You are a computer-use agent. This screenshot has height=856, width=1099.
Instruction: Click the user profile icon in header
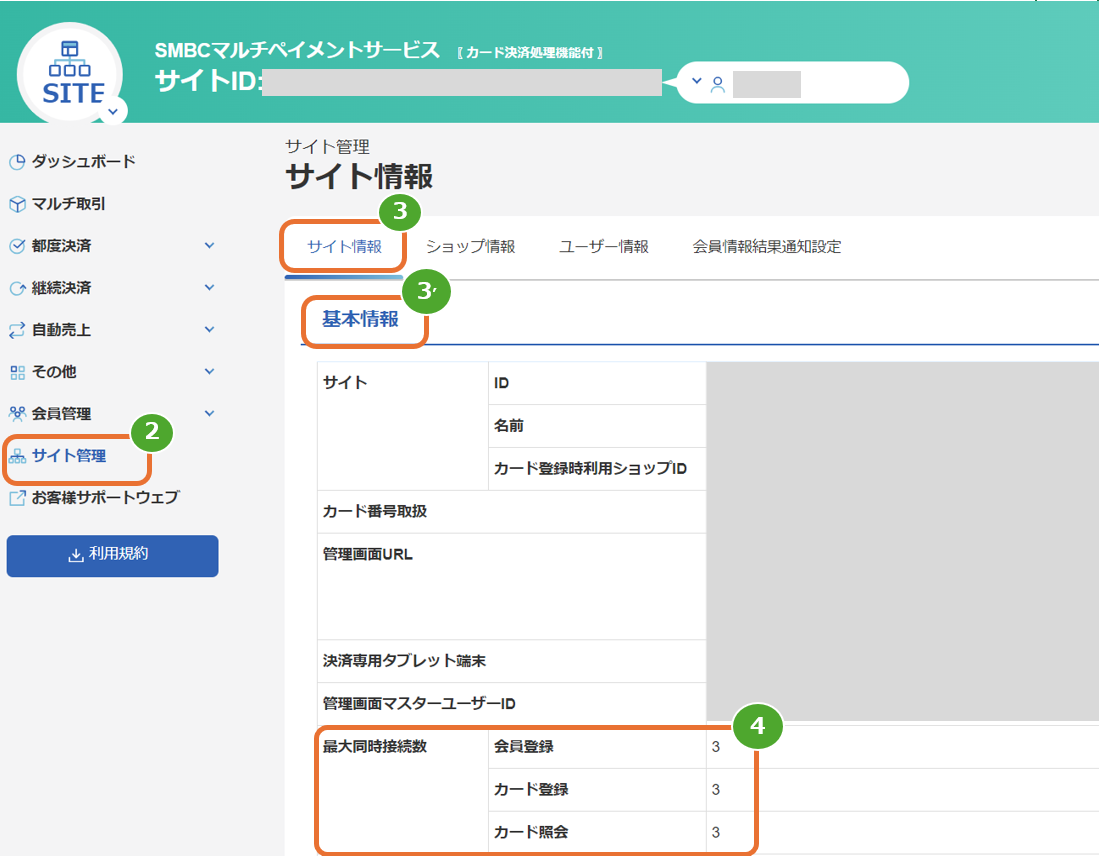pyautogui.click(x=718, y=84)
